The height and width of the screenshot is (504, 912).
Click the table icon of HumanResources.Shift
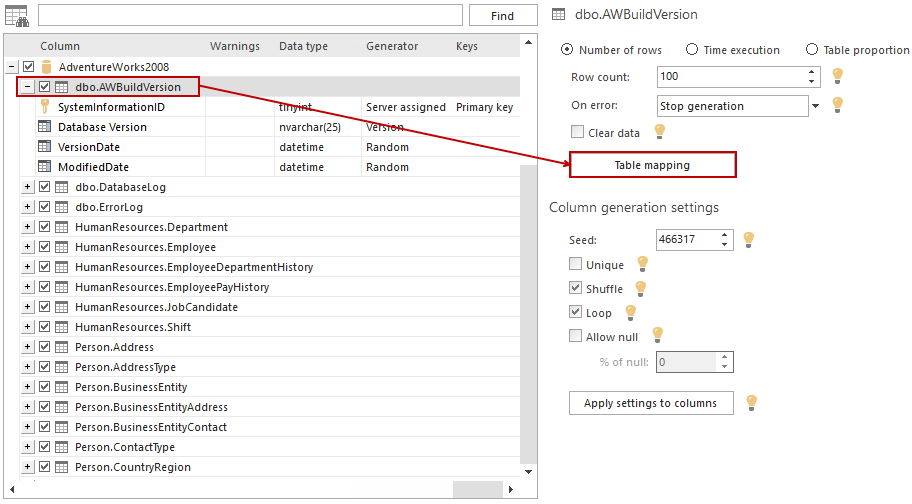coord(61,327)
